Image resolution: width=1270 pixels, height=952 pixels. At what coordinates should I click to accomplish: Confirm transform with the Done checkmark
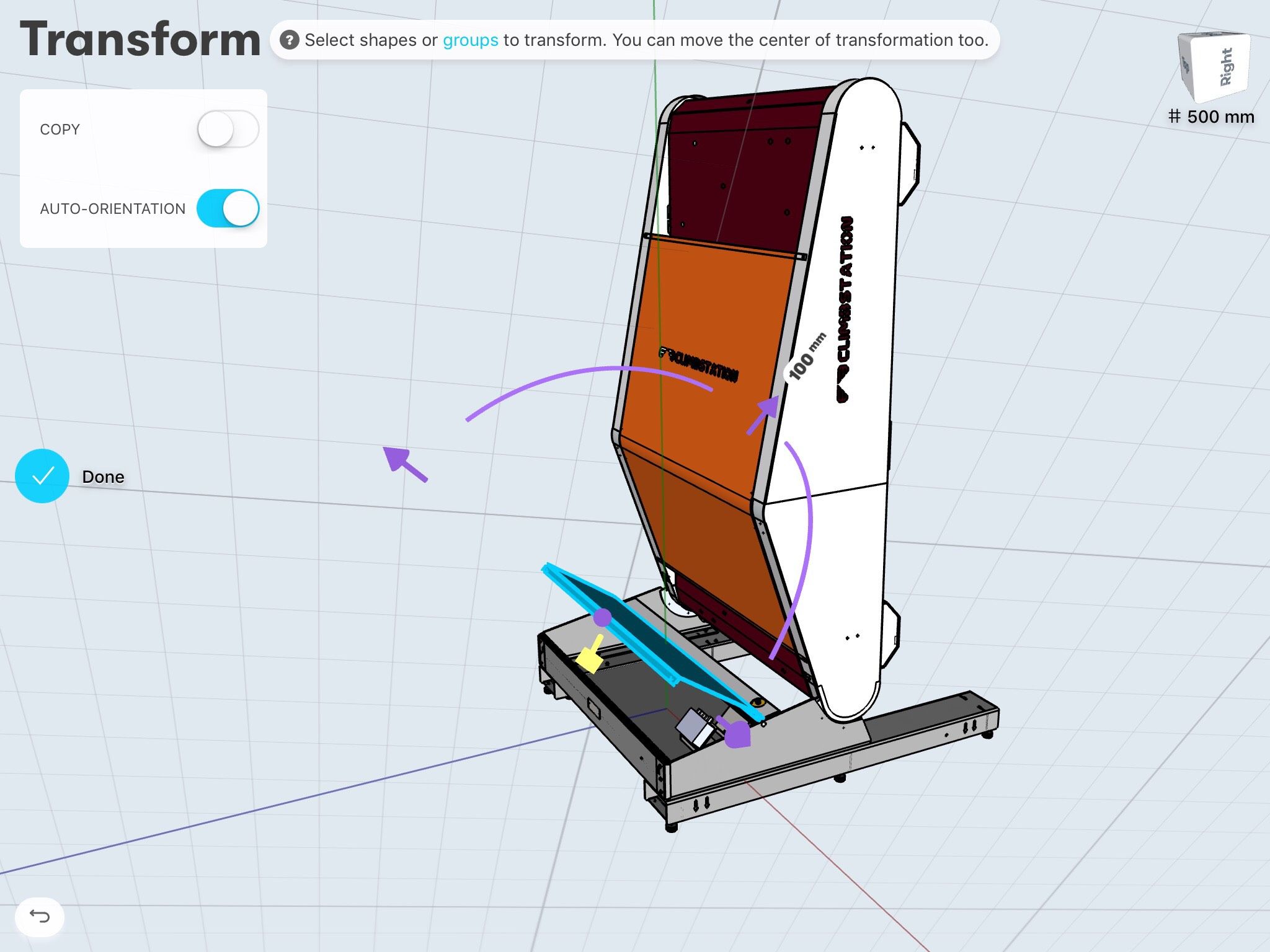[x=42, y=476]
